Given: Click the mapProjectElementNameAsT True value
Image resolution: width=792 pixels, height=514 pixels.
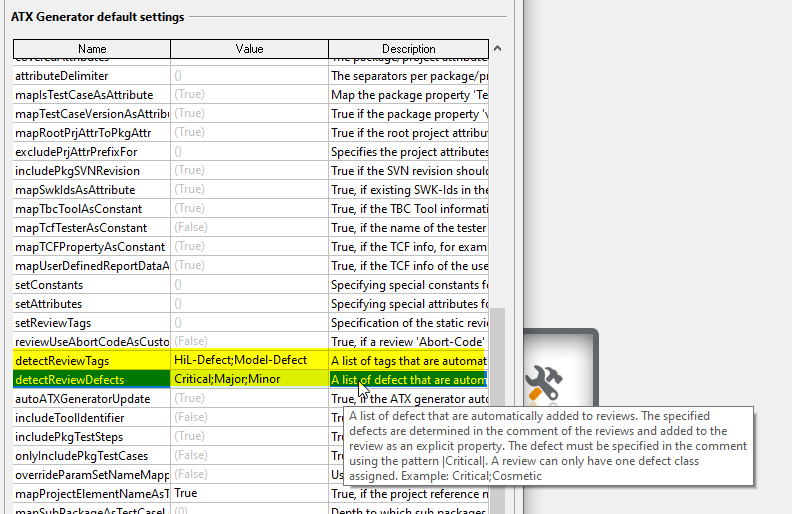Looking at the screenshot, I should pos(185,494).
